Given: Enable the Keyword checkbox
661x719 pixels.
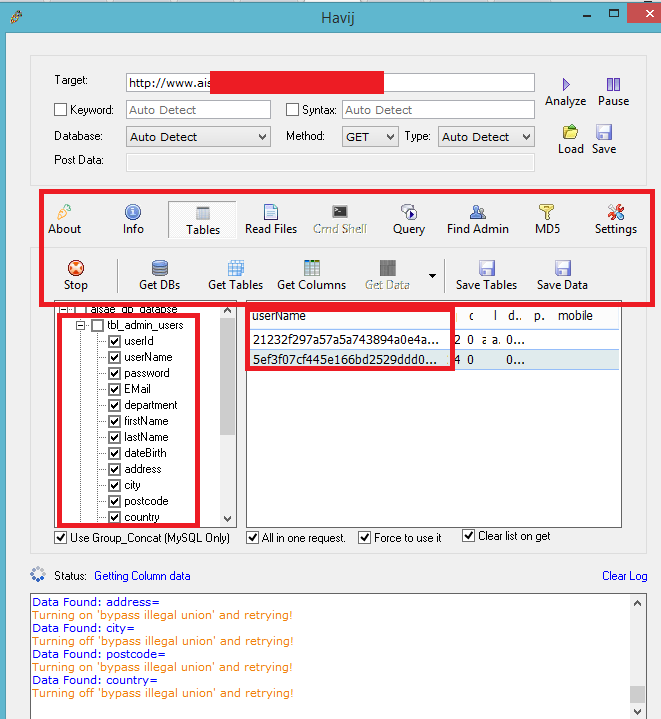Looking at the screenshot, I should [x=61, y=110].
